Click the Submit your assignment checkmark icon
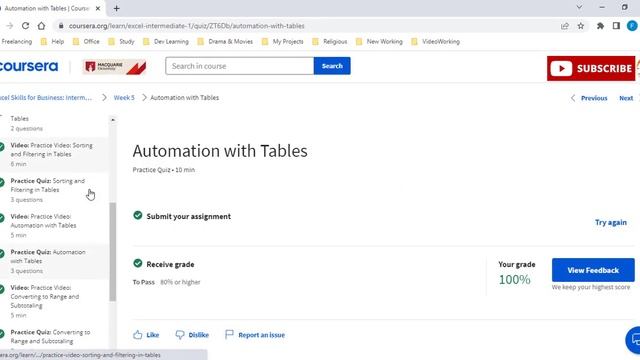The width and height of the screenshot is (640, 360). click(x=138, y=215)
